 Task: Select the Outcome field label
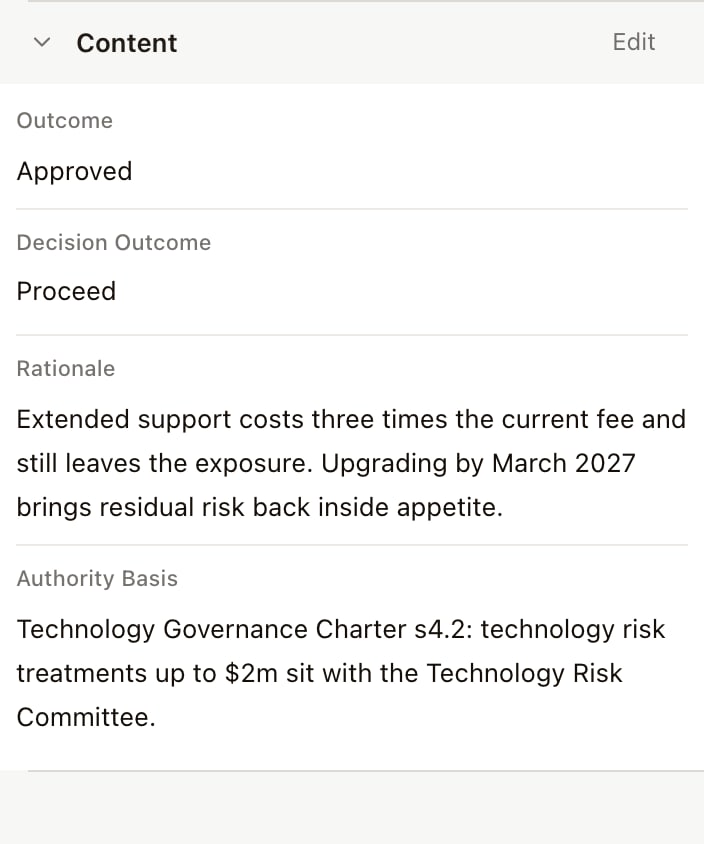click(x=65, y=121)
